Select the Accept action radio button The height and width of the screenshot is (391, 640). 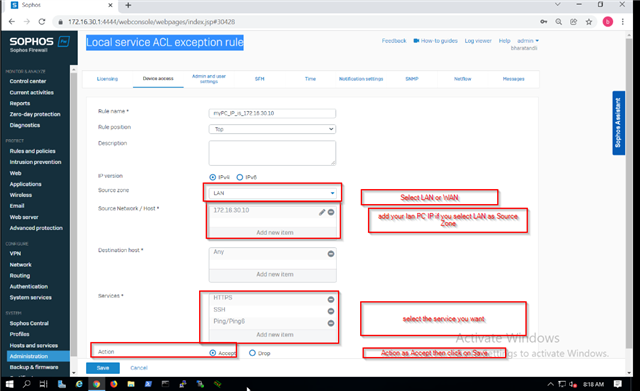(213, 353)
